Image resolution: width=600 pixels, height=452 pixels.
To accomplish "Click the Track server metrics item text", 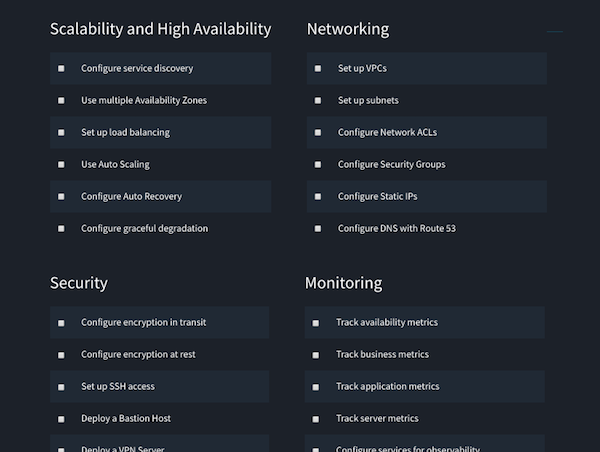I will [x=377, y=419].
